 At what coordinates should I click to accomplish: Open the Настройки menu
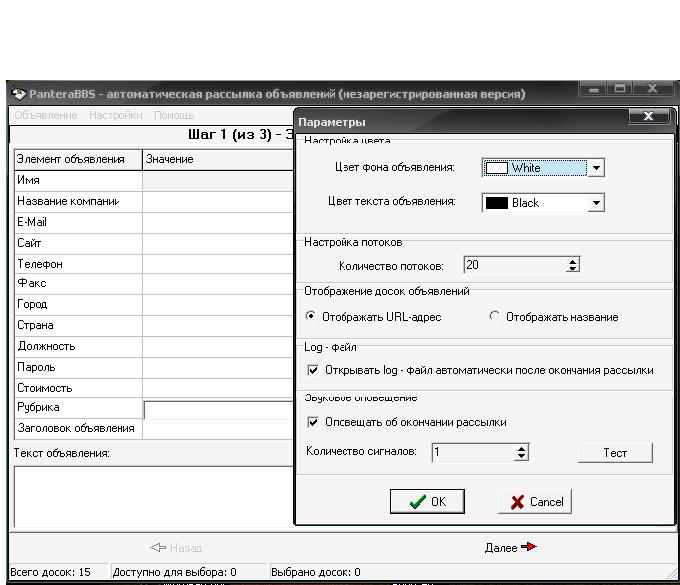pyautogui.click(x=116, y=115)
